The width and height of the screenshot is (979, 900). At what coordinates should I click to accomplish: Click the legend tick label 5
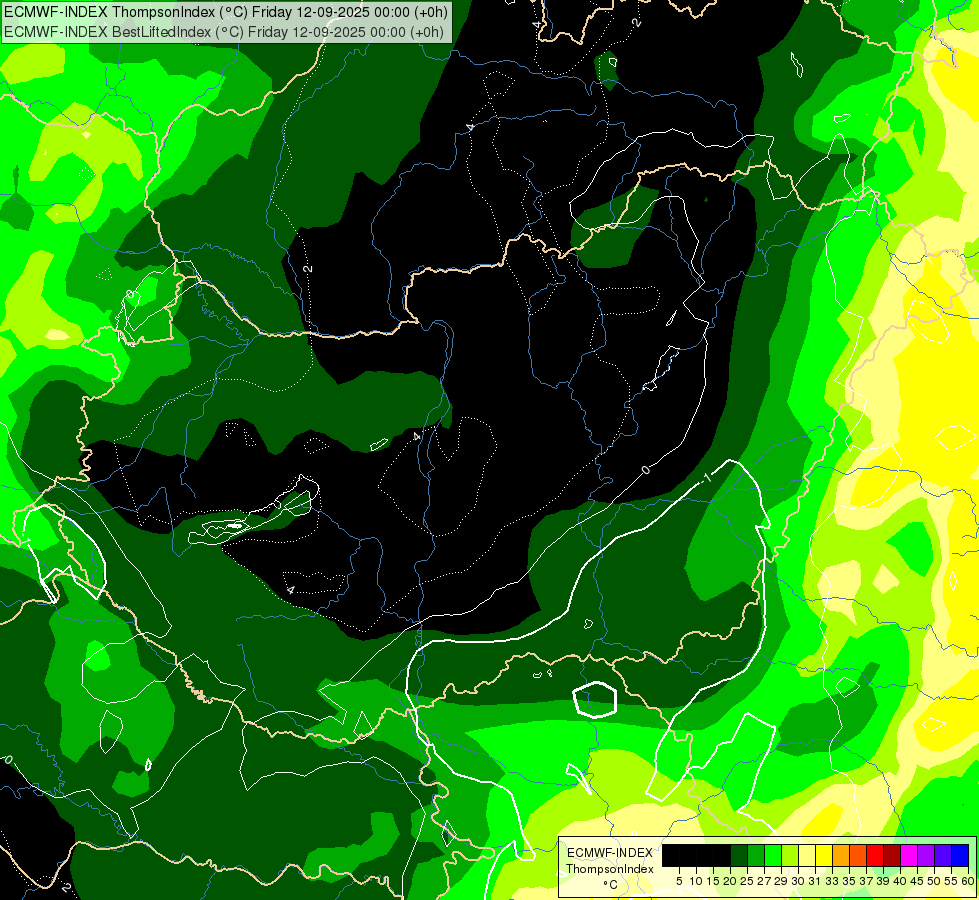tap(679, 881)
